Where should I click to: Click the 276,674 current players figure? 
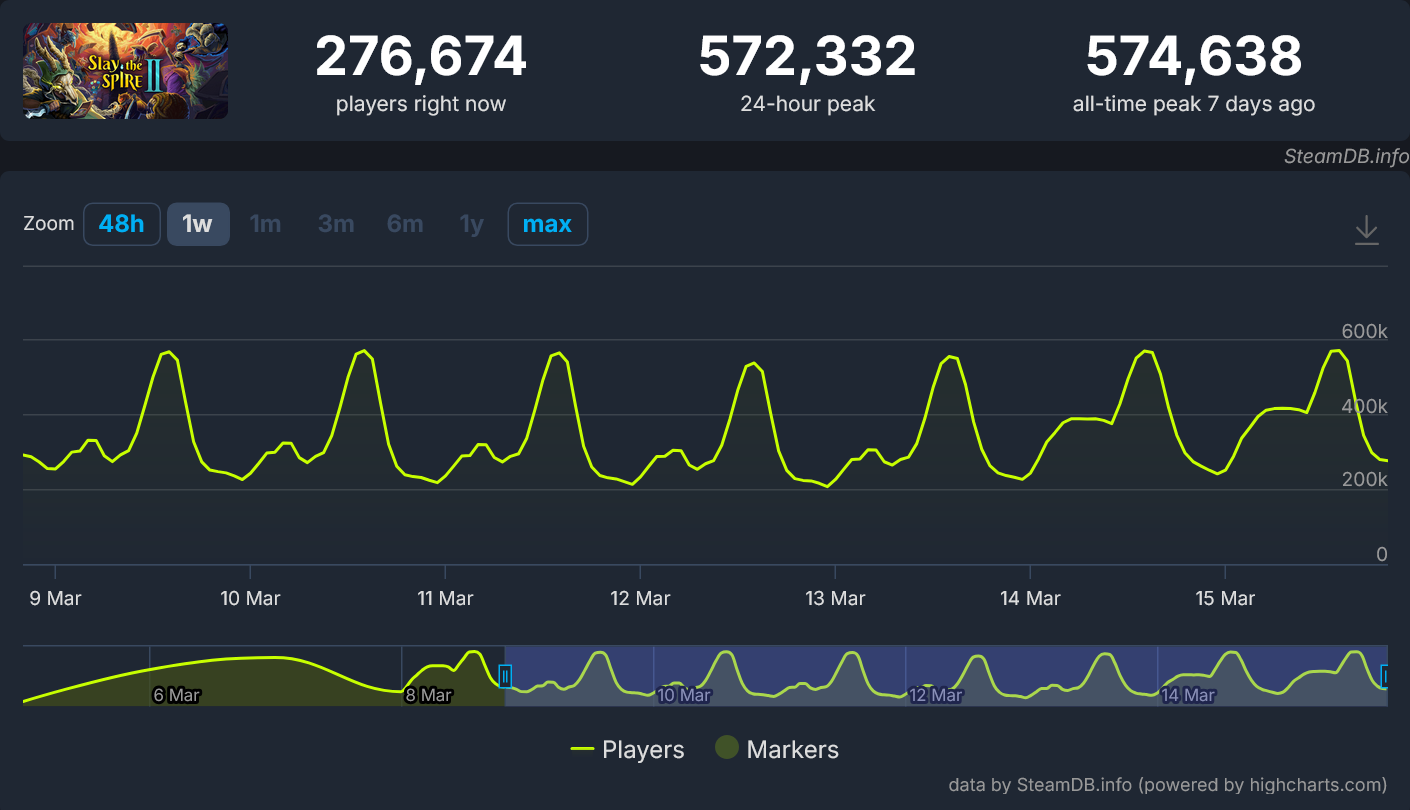421,57
